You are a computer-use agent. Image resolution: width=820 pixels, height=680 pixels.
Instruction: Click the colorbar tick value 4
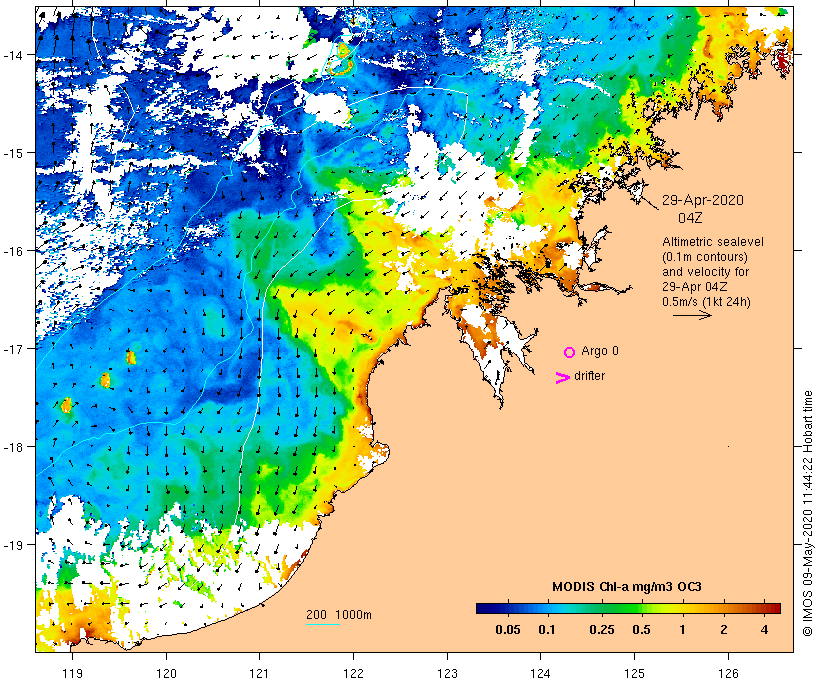click(764, 629)
